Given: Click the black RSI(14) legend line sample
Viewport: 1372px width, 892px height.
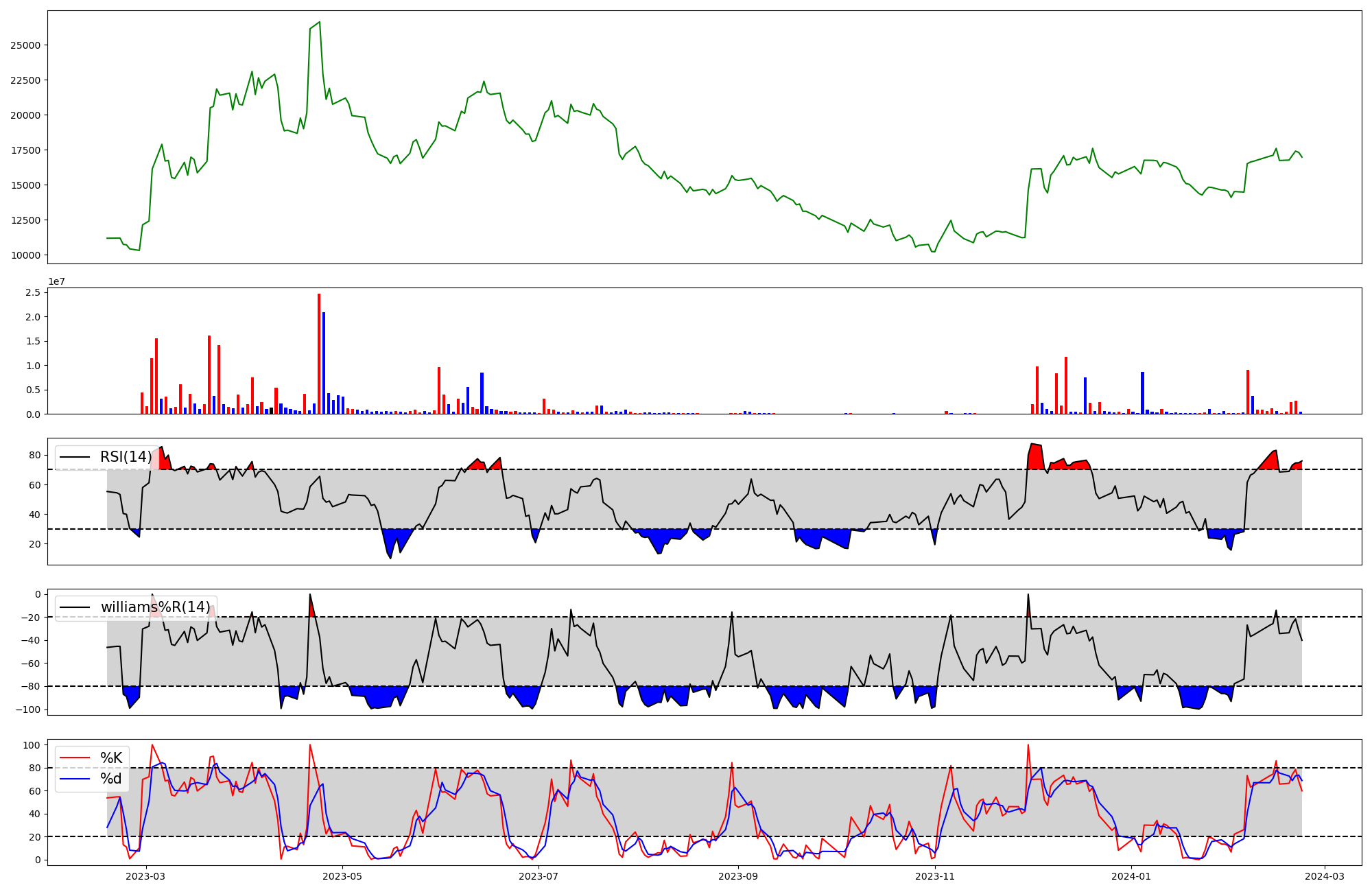Looking at the screenshot, I should (75, 457).
